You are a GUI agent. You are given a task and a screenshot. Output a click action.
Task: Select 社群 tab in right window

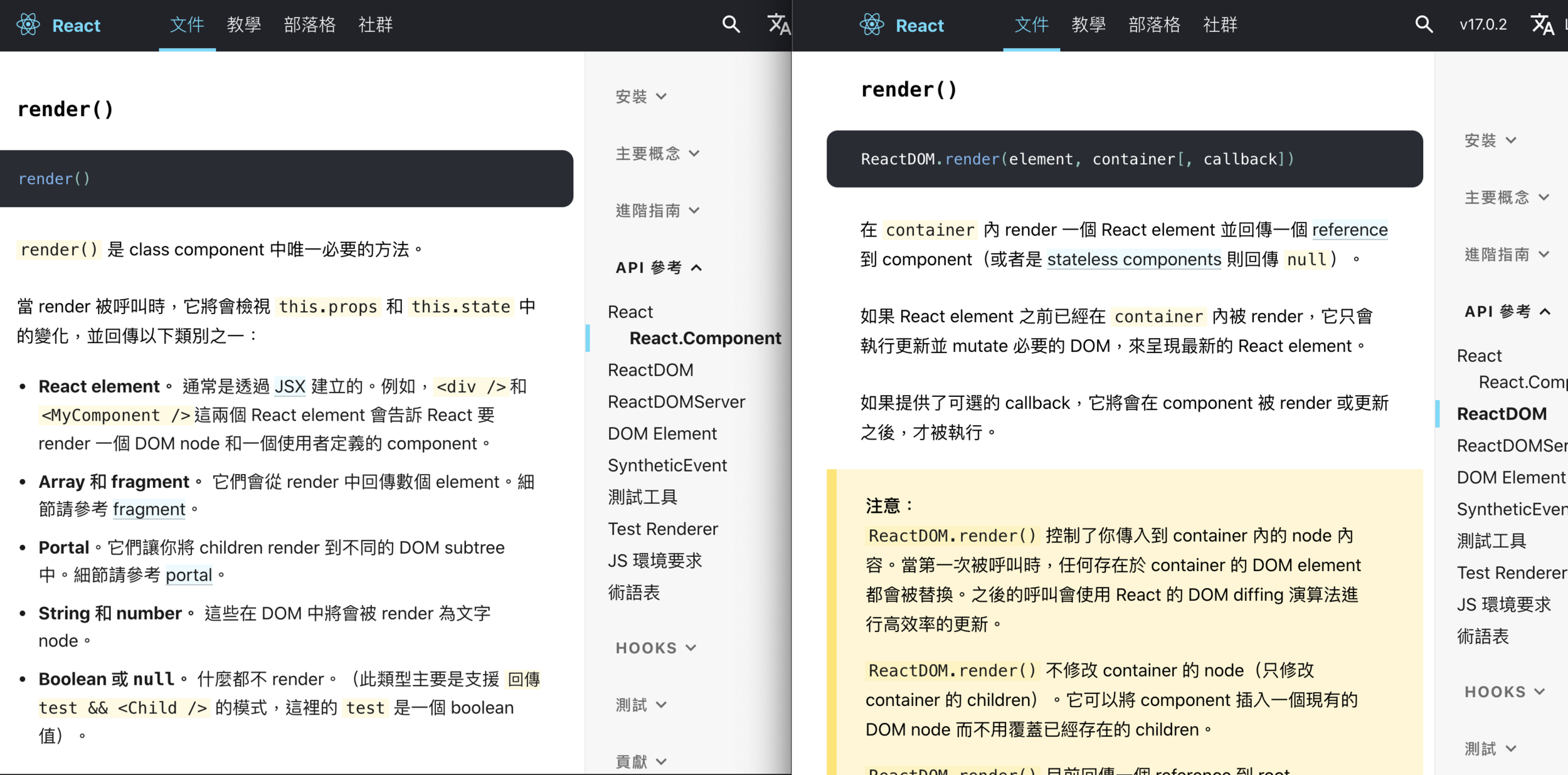pos(1220,25)
